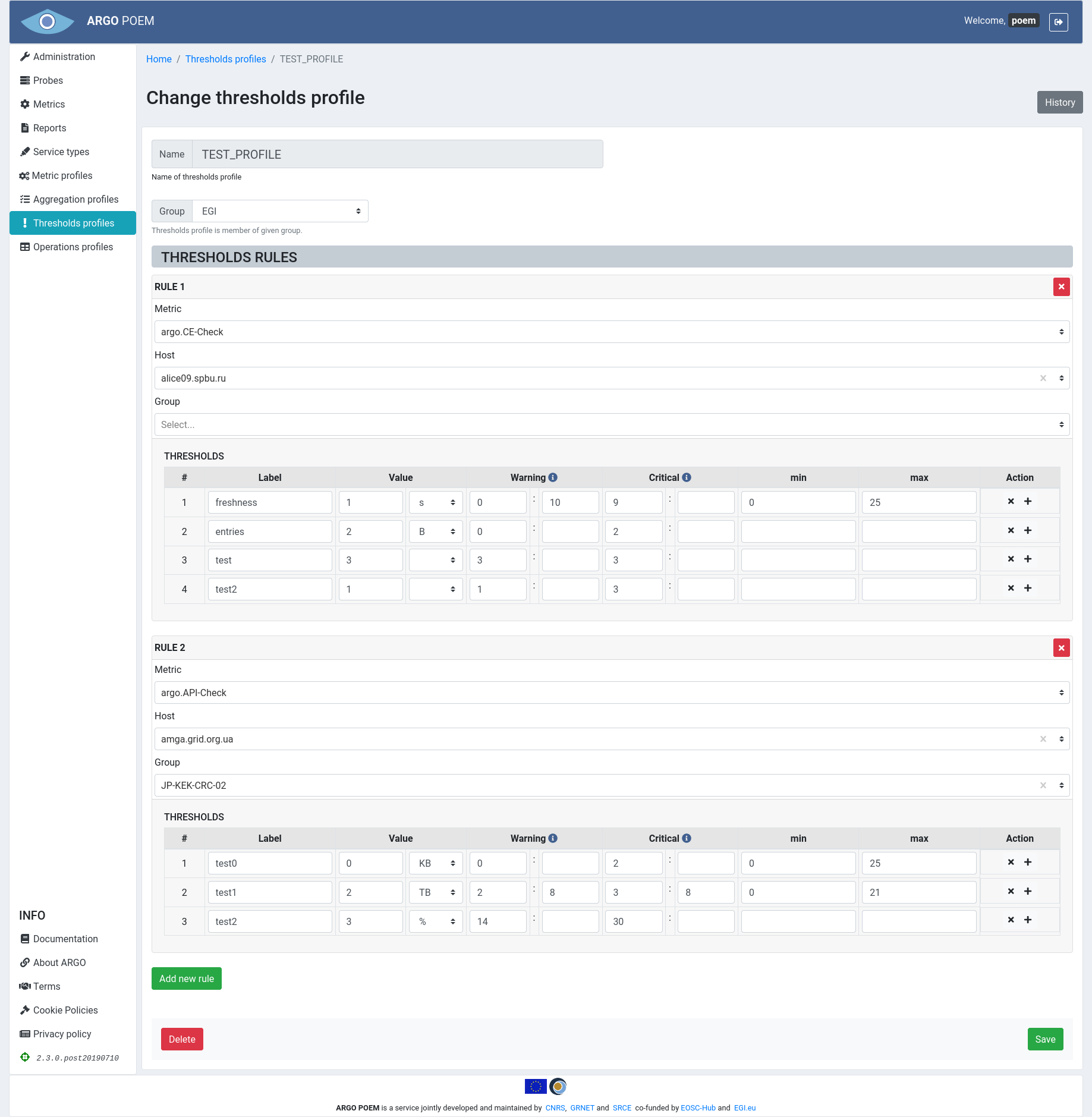Add row after test2 in Rule 1
Screen dimensions: 1092x1117
[x=1028, y=588]
